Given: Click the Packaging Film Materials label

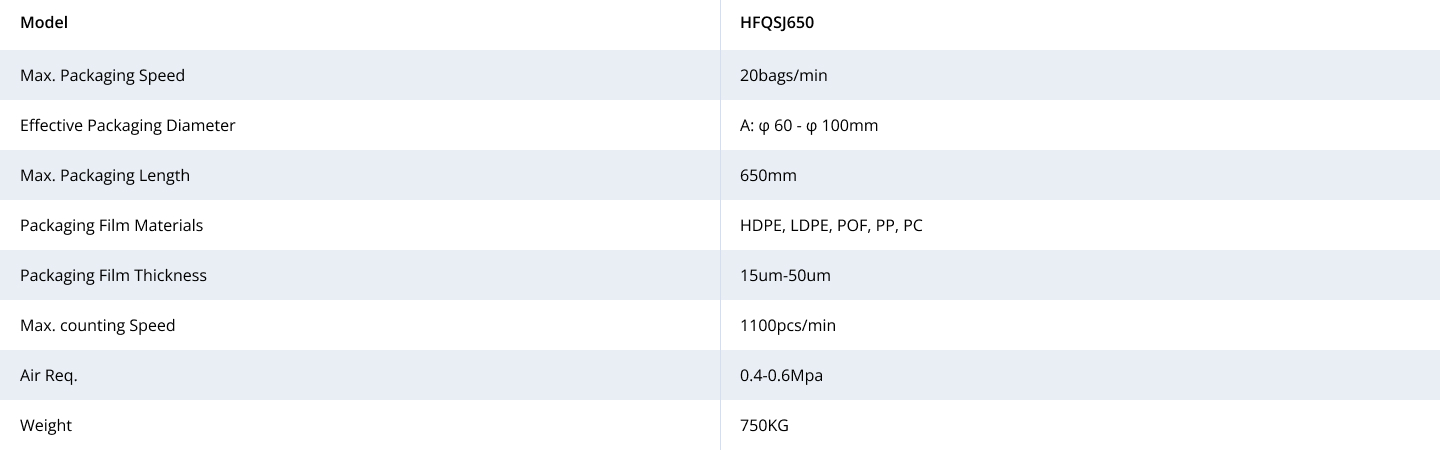Looking at the screenshot, I should click(x=111, y=225).
